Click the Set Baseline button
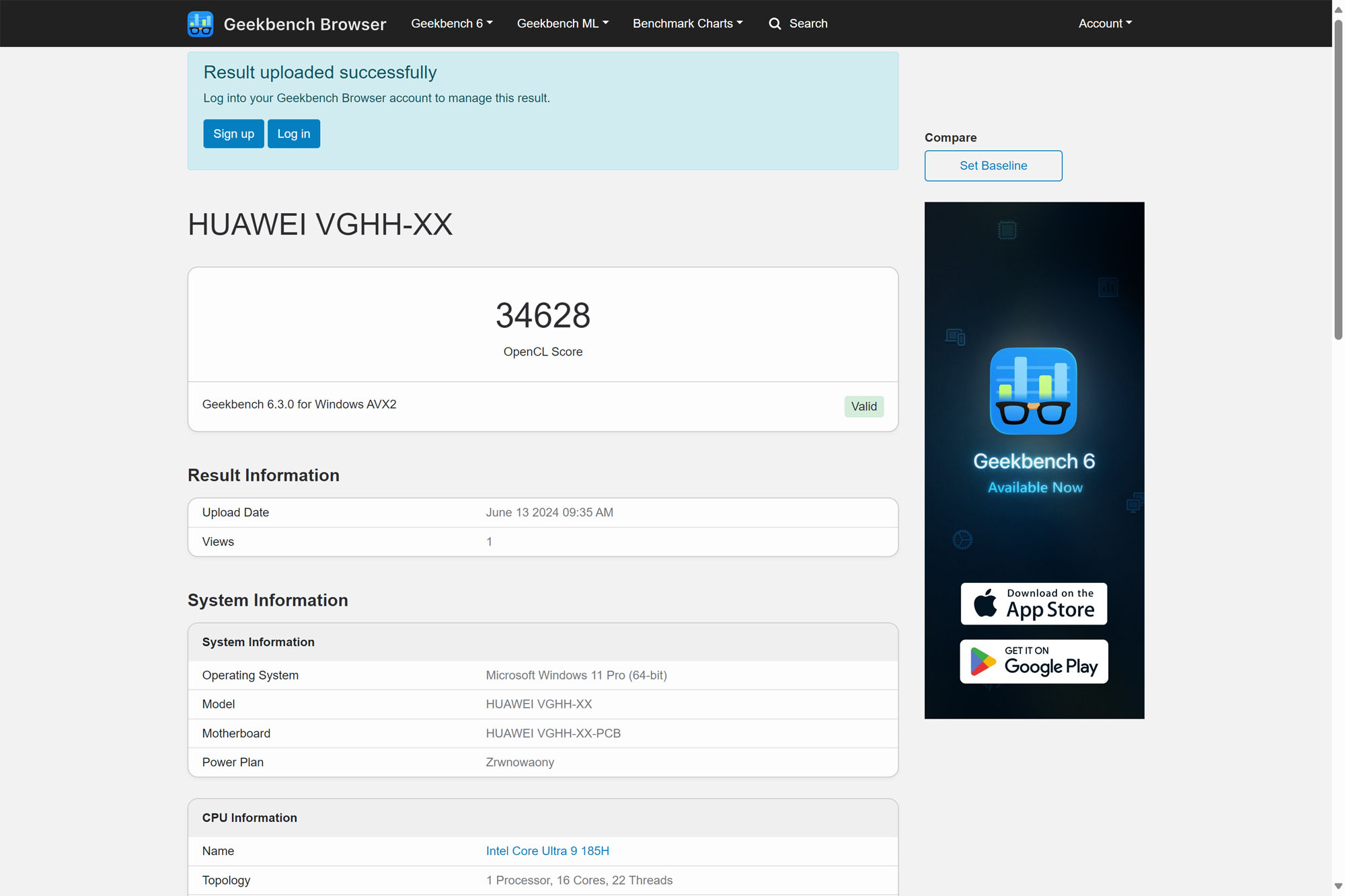Screen dimensions: 1345x896 [993, 166]
